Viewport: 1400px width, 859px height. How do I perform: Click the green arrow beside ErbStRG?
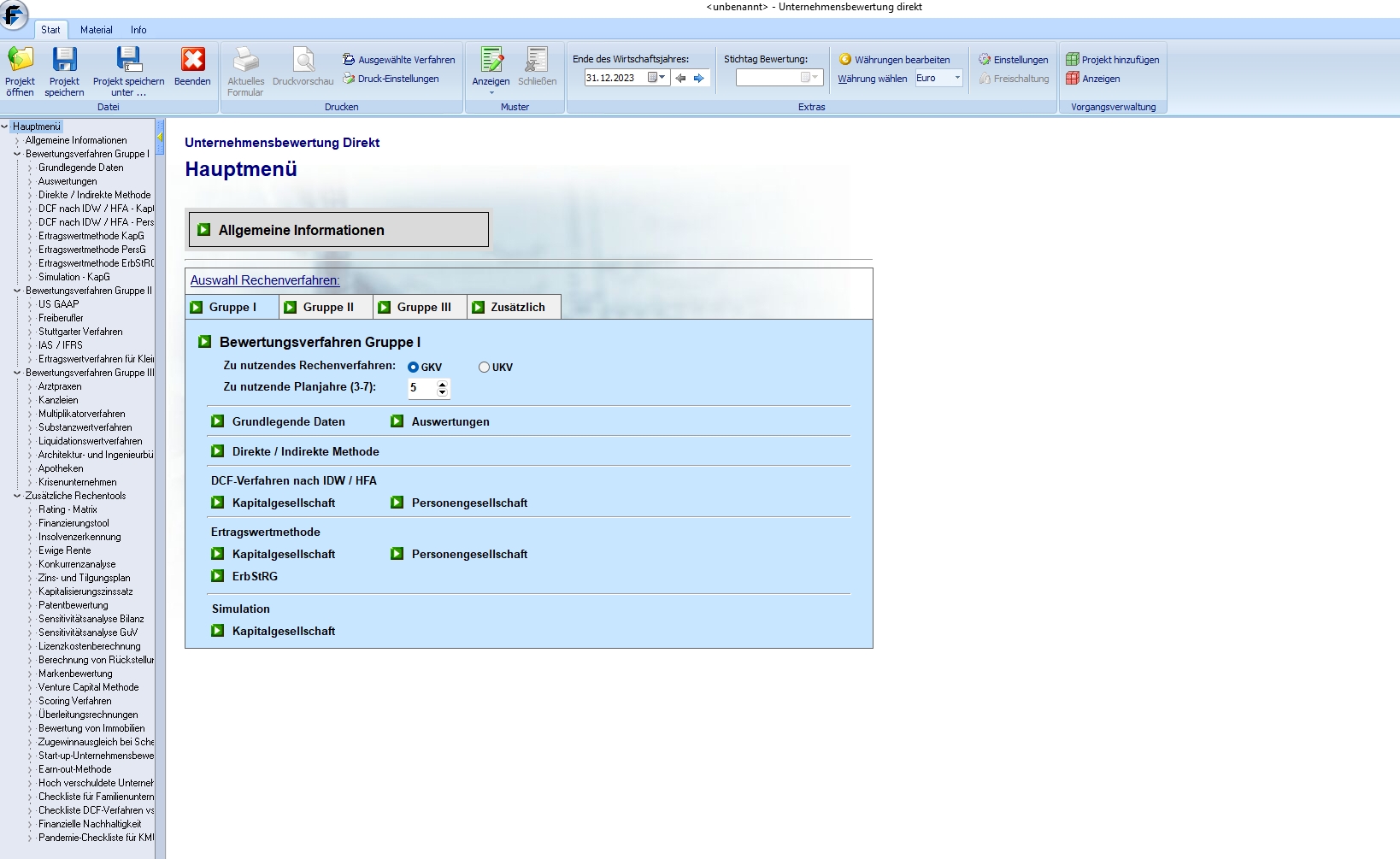click(218, 576)
